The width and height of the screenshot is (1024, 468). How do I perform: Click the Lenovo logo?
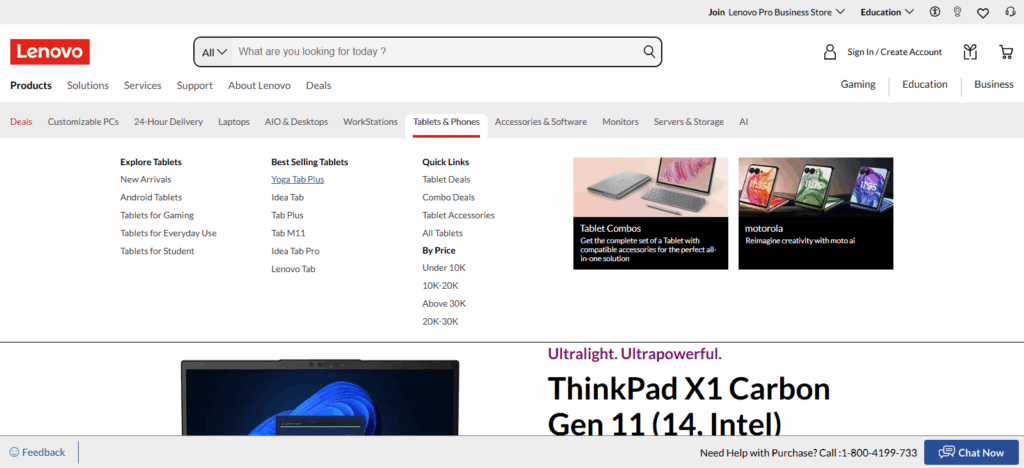coord(50,52)
